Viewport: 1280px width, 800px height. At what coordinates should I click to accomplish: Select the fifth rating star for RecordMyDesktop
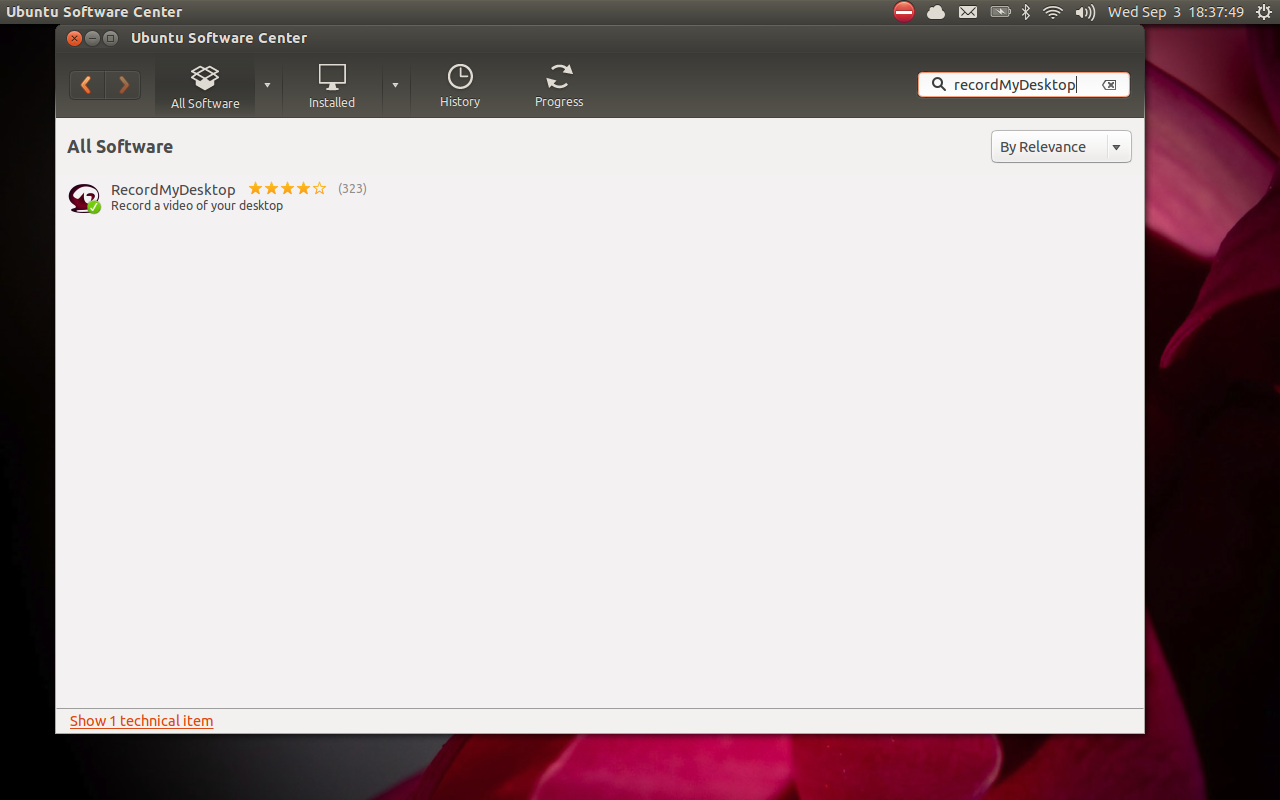[319, 188]
